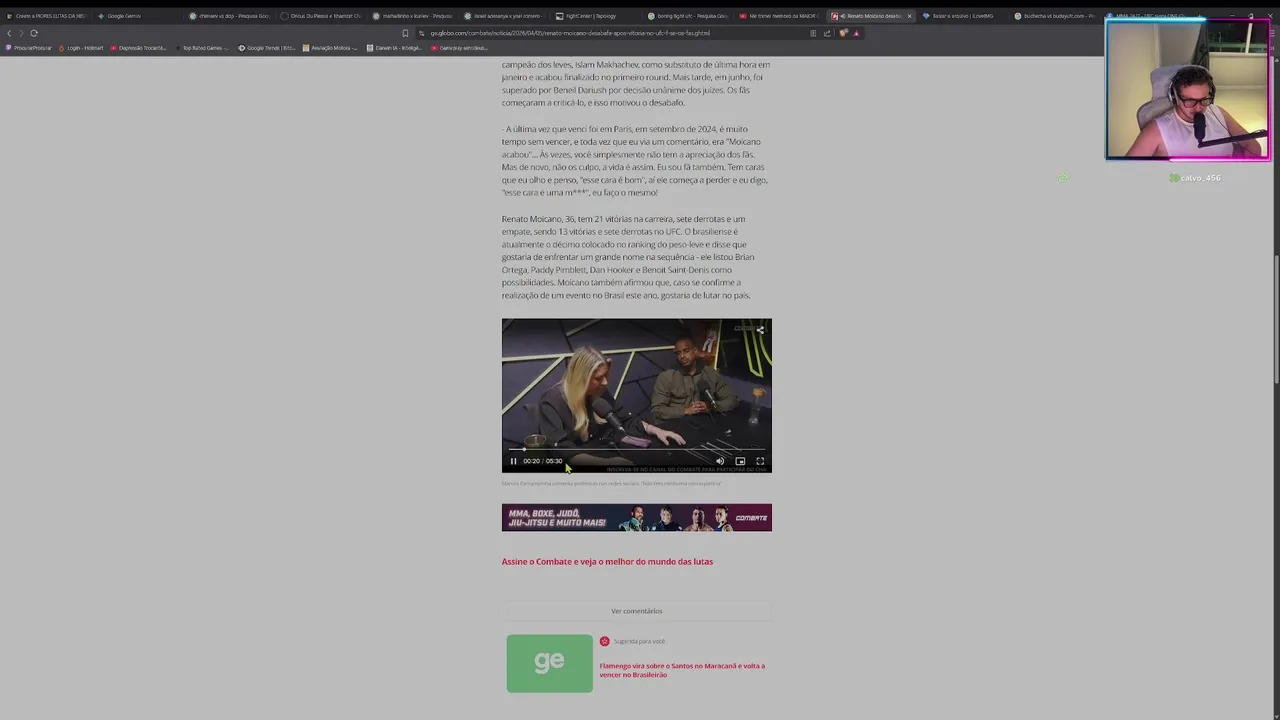1280x720 pixels.
Task: Click the 'Ver comentários' button
Action: [636, 611]
